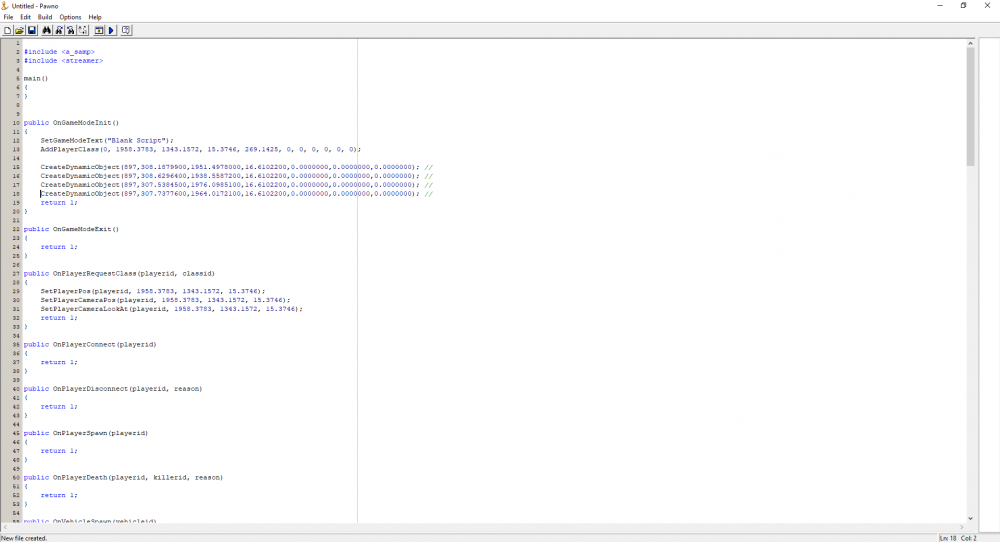Click the Find and Replace toolbar icon
The height and width of the screenshot is (542, 1000).
[71, 30]
